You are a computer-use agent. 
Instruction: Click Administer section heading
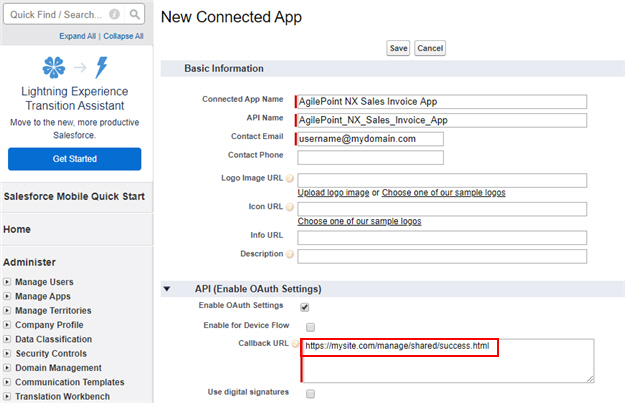click(x=29, y=262)
